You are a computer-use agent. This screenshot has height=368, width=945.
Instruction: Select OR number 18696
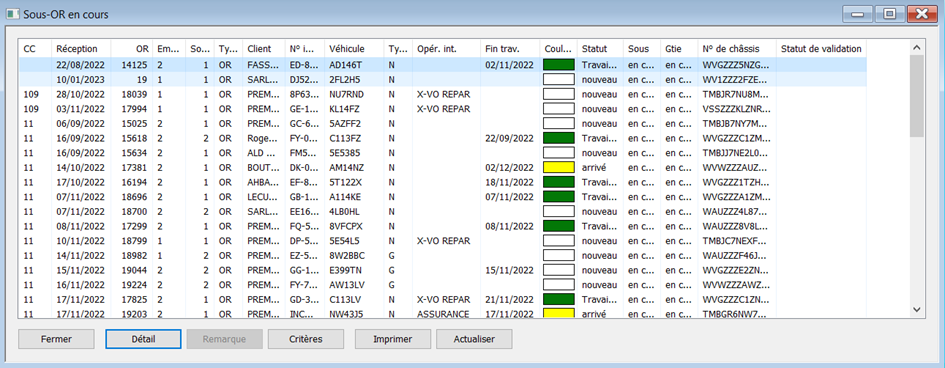click(x=134, y=197)
